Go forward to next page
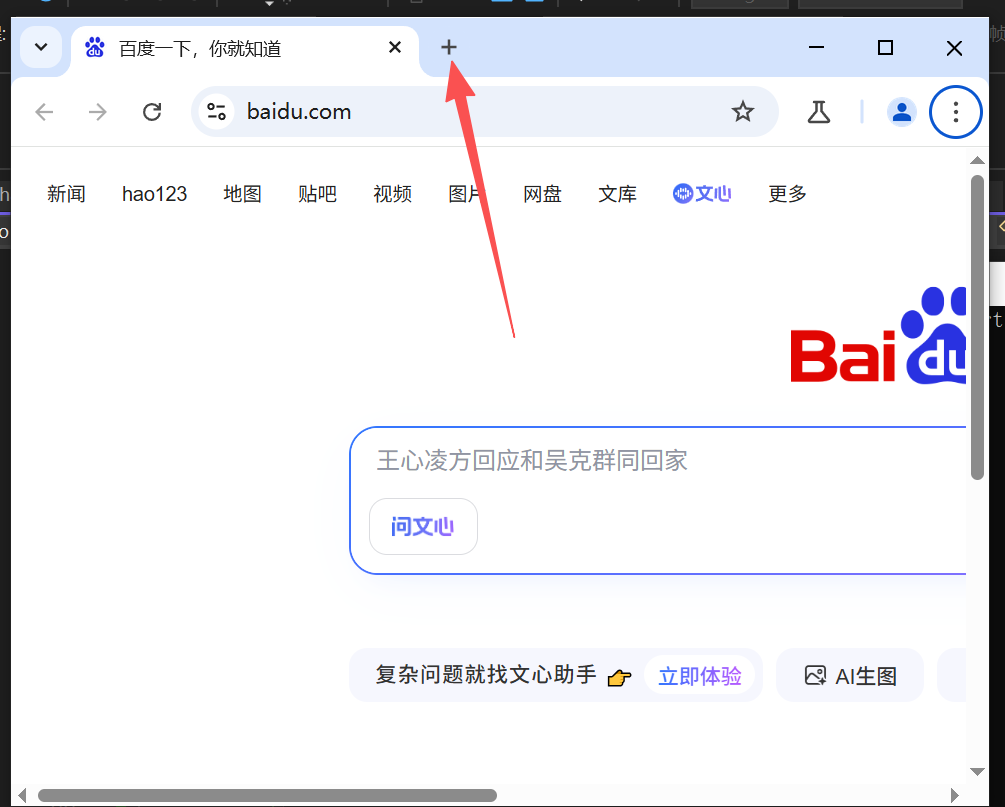 pyautogui.click(x=97, y=112)
